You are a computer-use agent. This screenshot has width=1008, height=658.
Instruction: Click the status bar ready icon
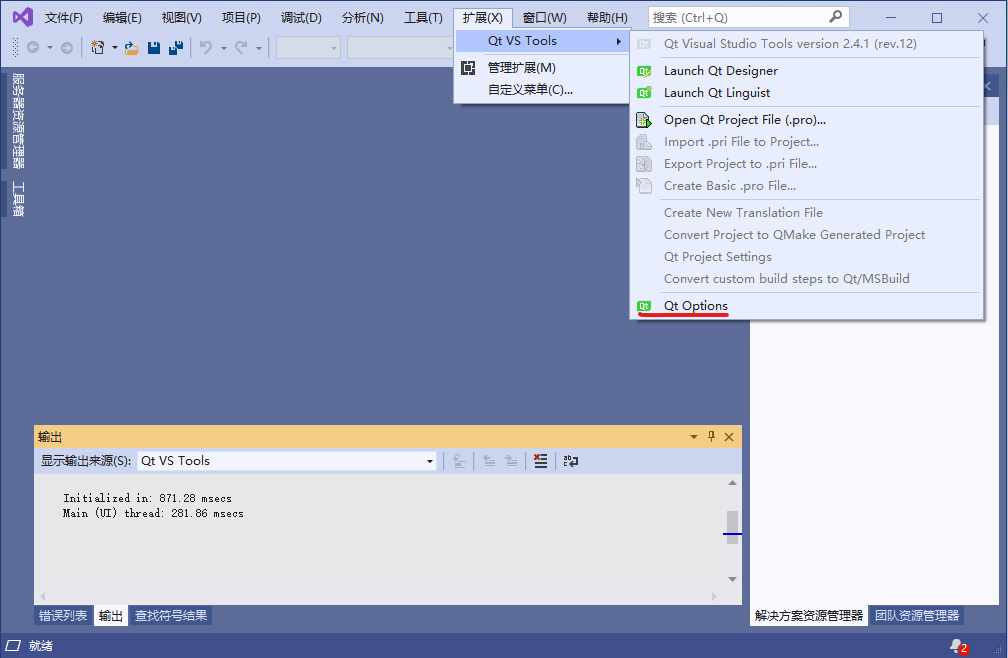13,646
